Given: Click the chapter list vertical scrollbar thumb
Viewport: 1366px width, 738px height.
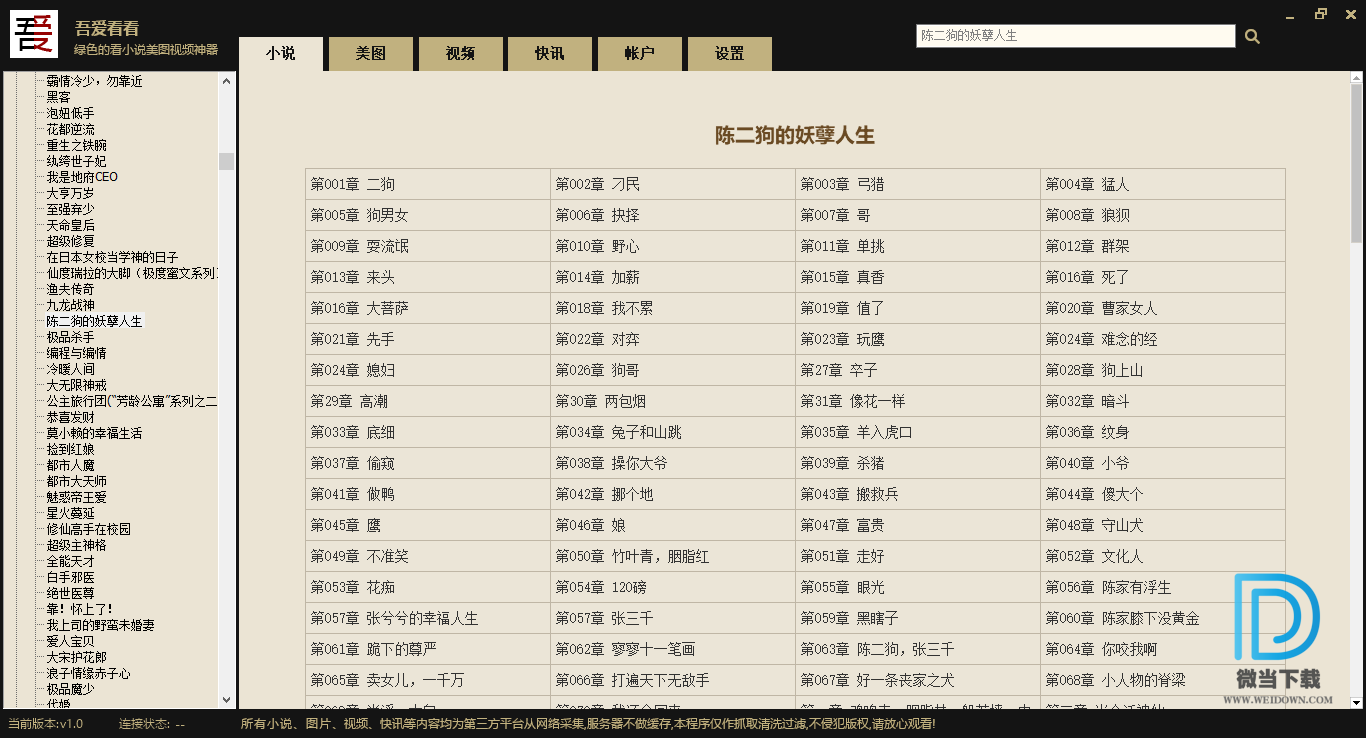Looking at the screenshot, I should [x=1356, y=163].
